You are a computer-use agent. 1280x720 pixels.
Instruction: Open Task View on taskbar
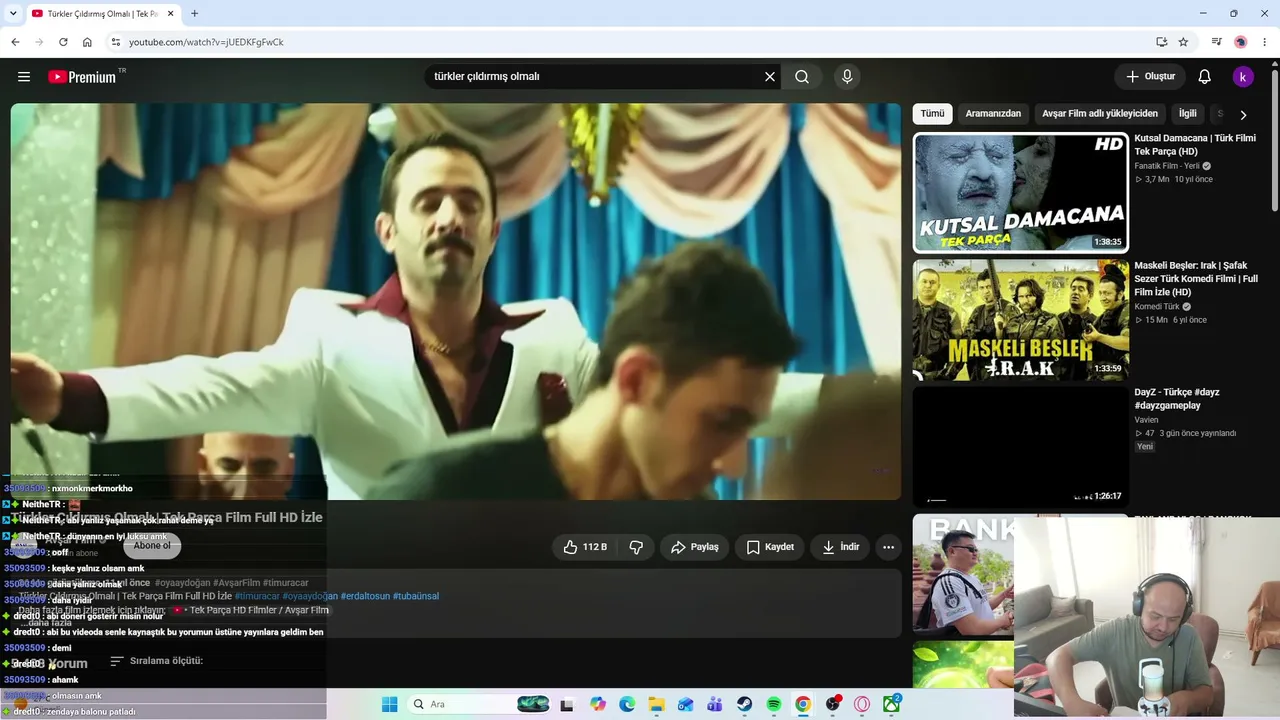pos(567,704)
